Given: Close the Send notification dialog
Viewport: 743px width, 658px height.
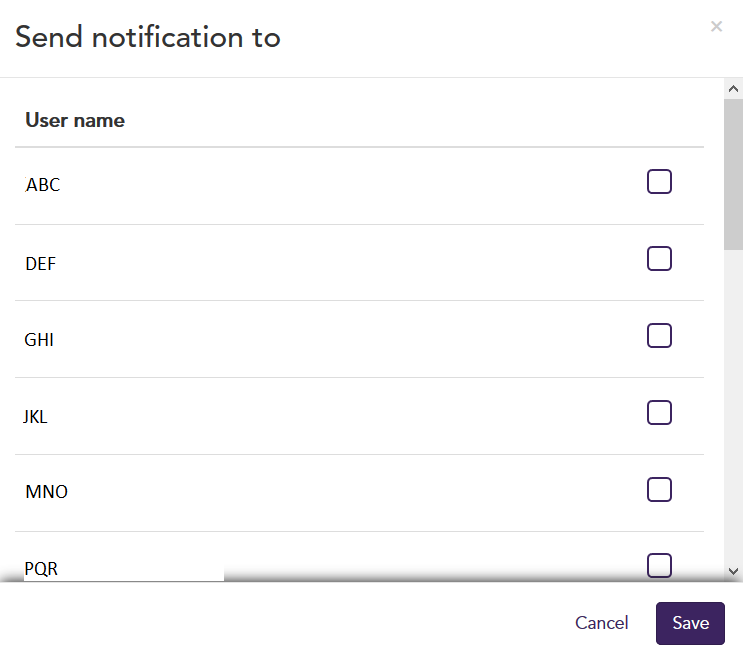Looking at the screenshot, I should [x=716, y=26].
